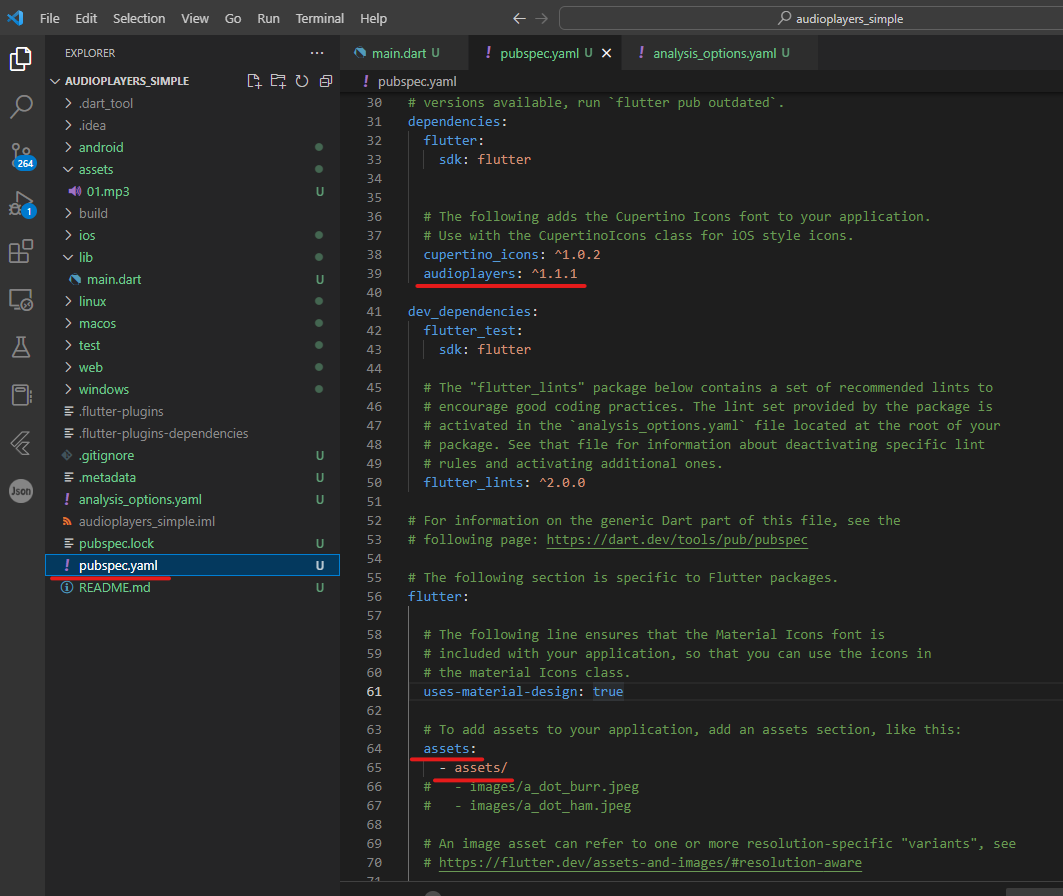Open the File menu
The height and width of the screenshot is (896, 1063).
[49, 18]
